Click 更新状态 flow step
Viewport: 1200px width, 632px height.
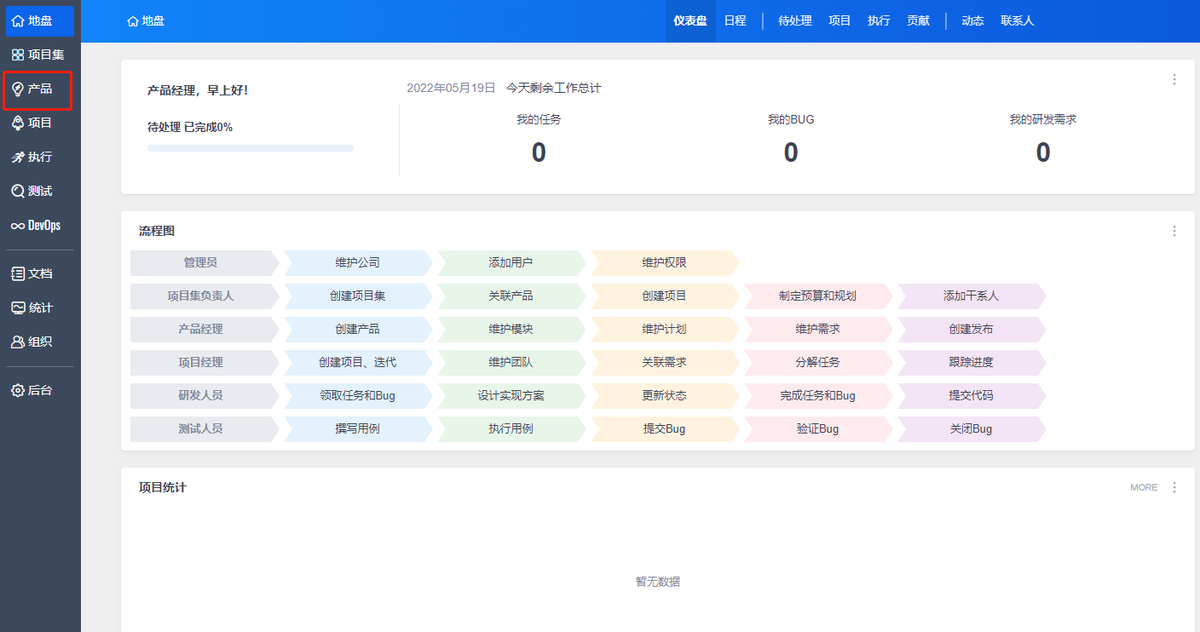(x=664, y=396)
